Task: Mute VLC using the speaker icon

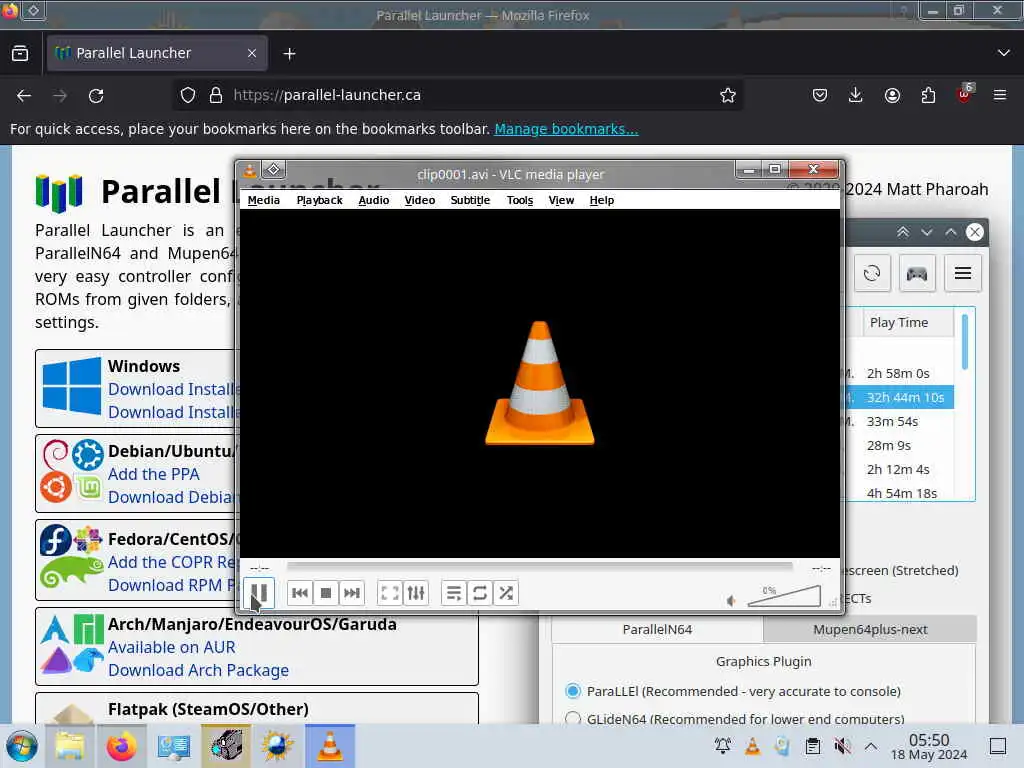Action: [x=731, y=600]
